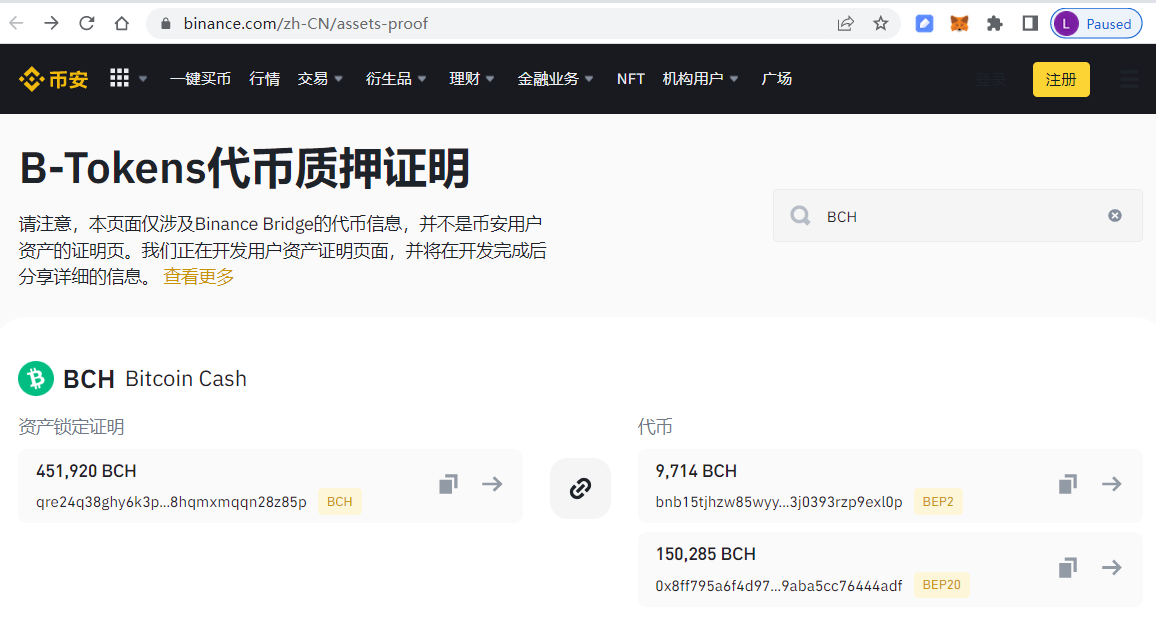This screenshot has height=621, width=1156.
Task: Open the 451,920 BCH address arrow
Action: tap(492, 485)
